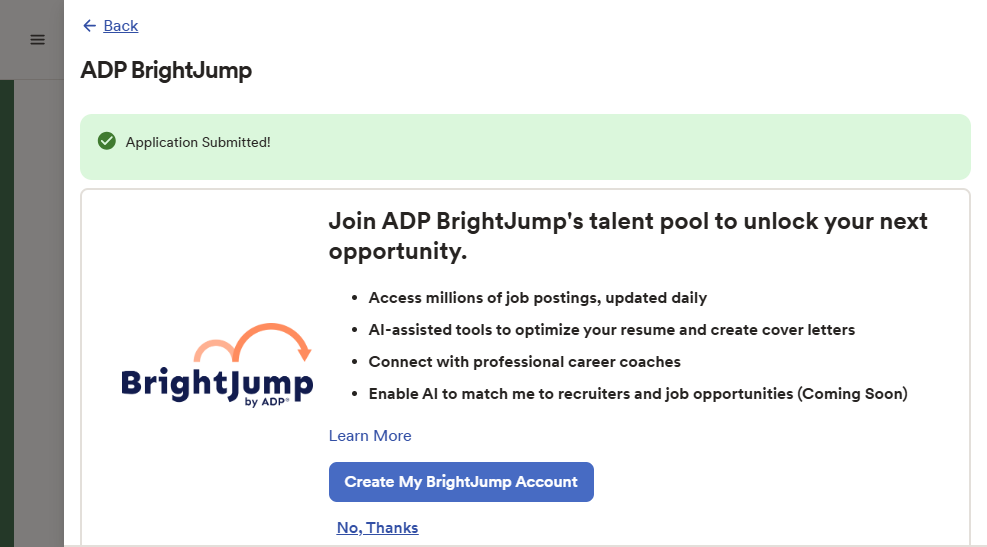This screenshot has width=987, height=547.
Task: Click the talent pool heading text
Action: coord(628,236)
